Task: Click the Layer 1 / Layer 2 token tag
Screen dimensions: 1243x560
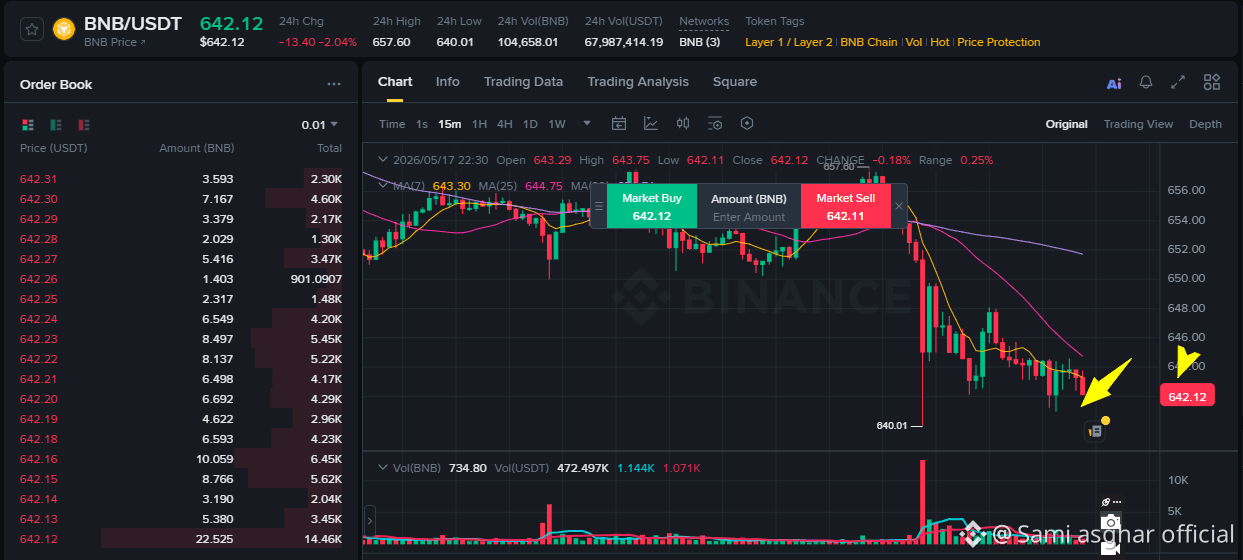Action: pyautogui.click(x=789, y=42)
